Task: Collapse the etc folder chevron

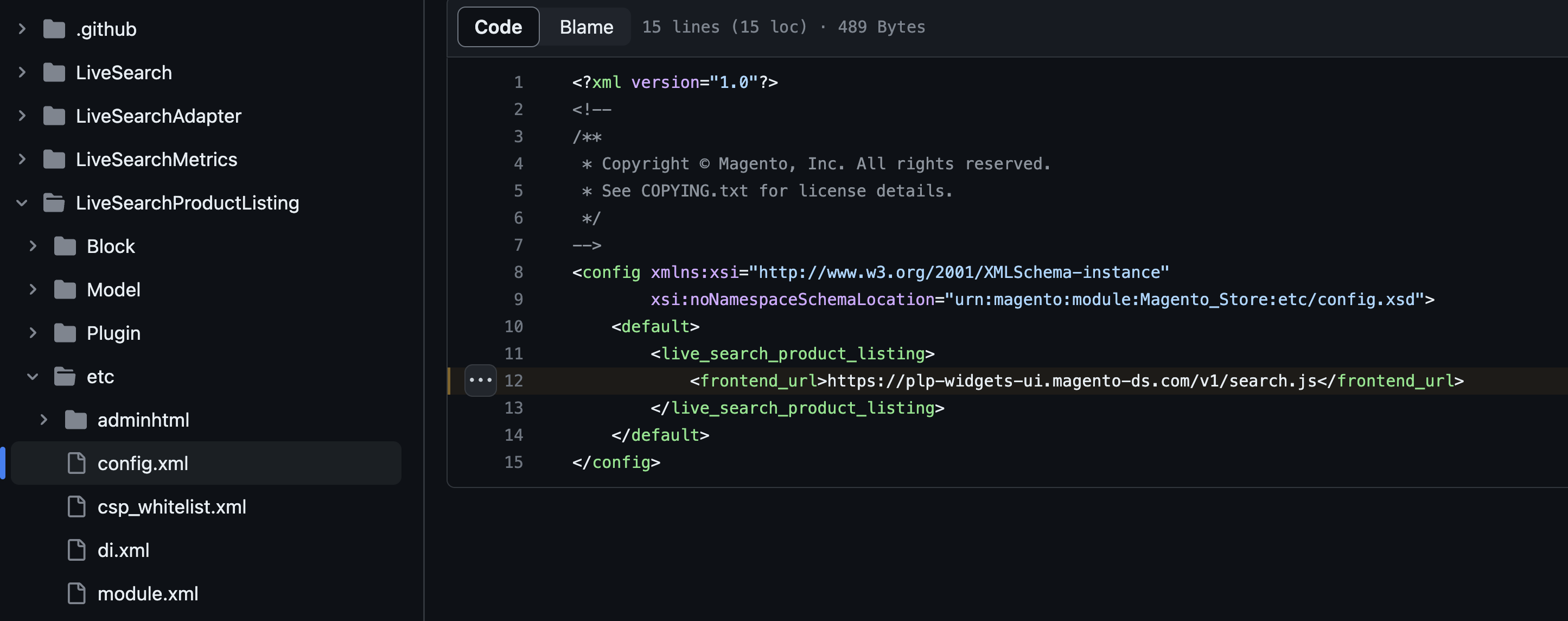Action: (33, 377)
